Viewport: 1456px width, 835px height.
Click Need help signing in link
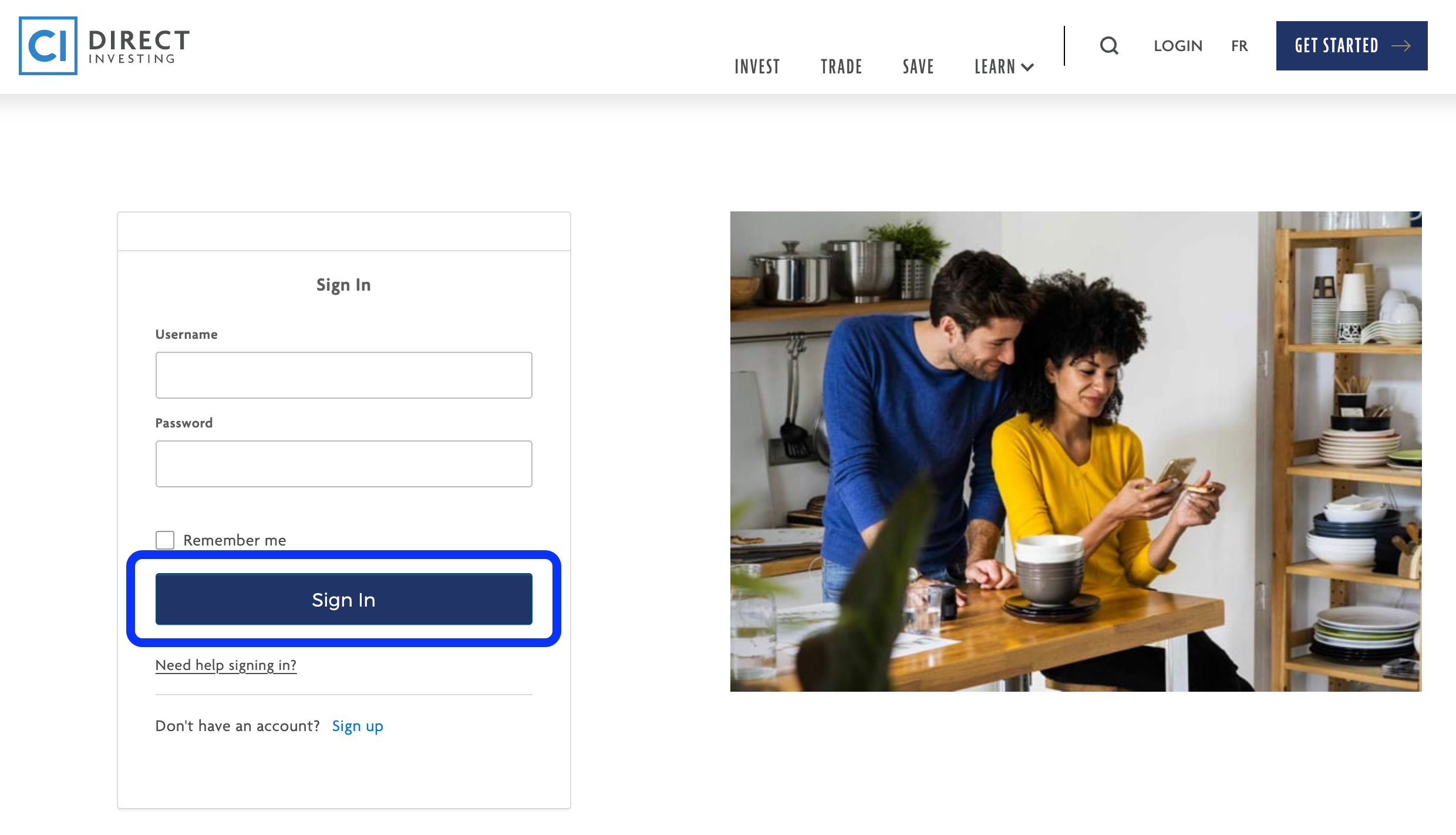pos(225,664)
